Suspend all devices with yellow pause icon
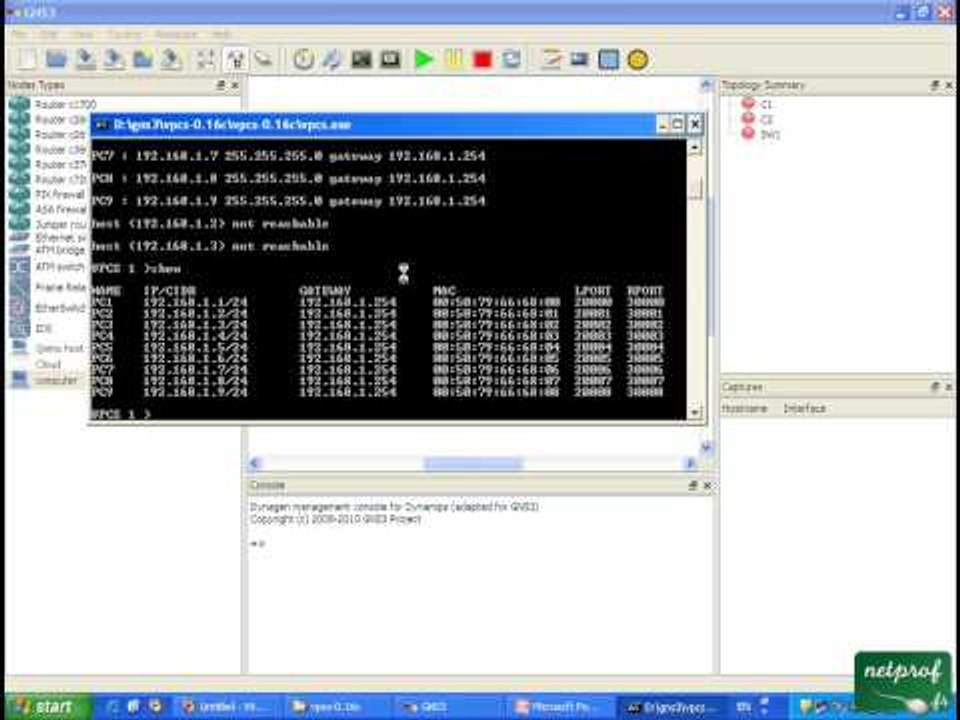 click(454, 59)
